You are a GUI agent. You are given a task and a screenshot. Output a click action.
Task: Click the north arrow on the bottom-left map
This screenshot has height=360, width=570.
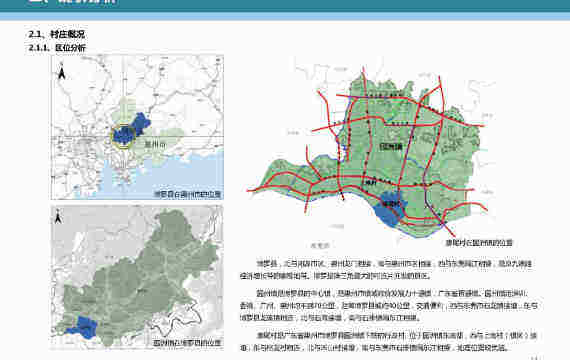tap(58, 216)
